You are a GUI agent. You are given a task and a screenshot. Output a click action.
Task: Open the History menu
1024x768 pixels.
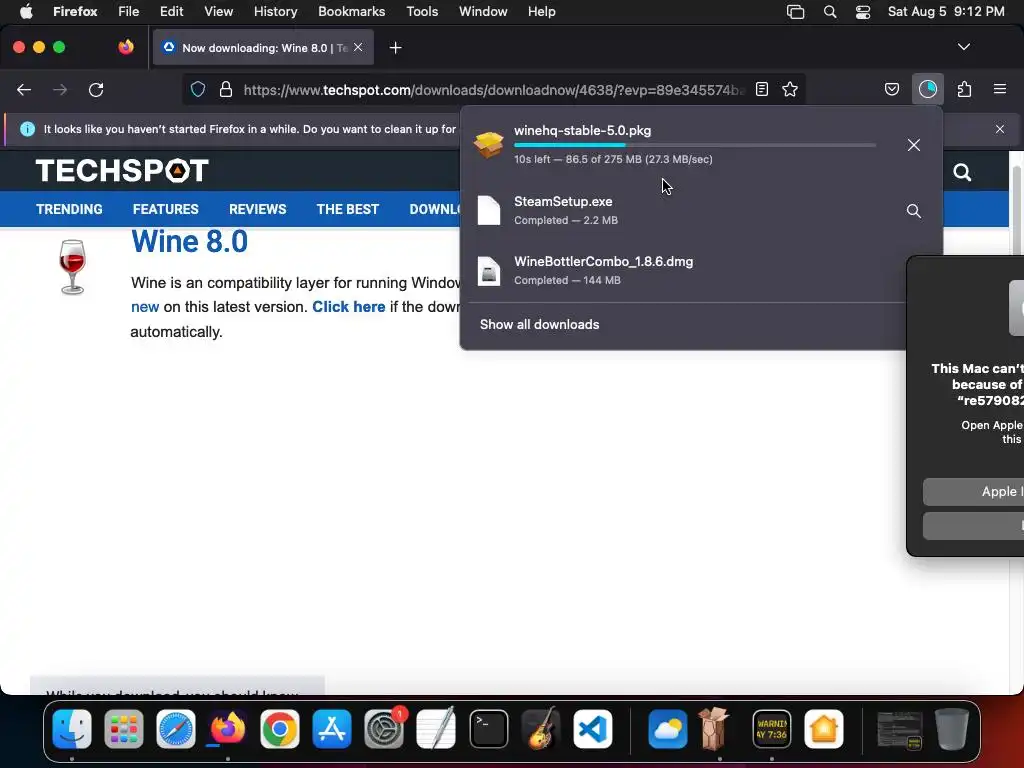coord(275,12)
